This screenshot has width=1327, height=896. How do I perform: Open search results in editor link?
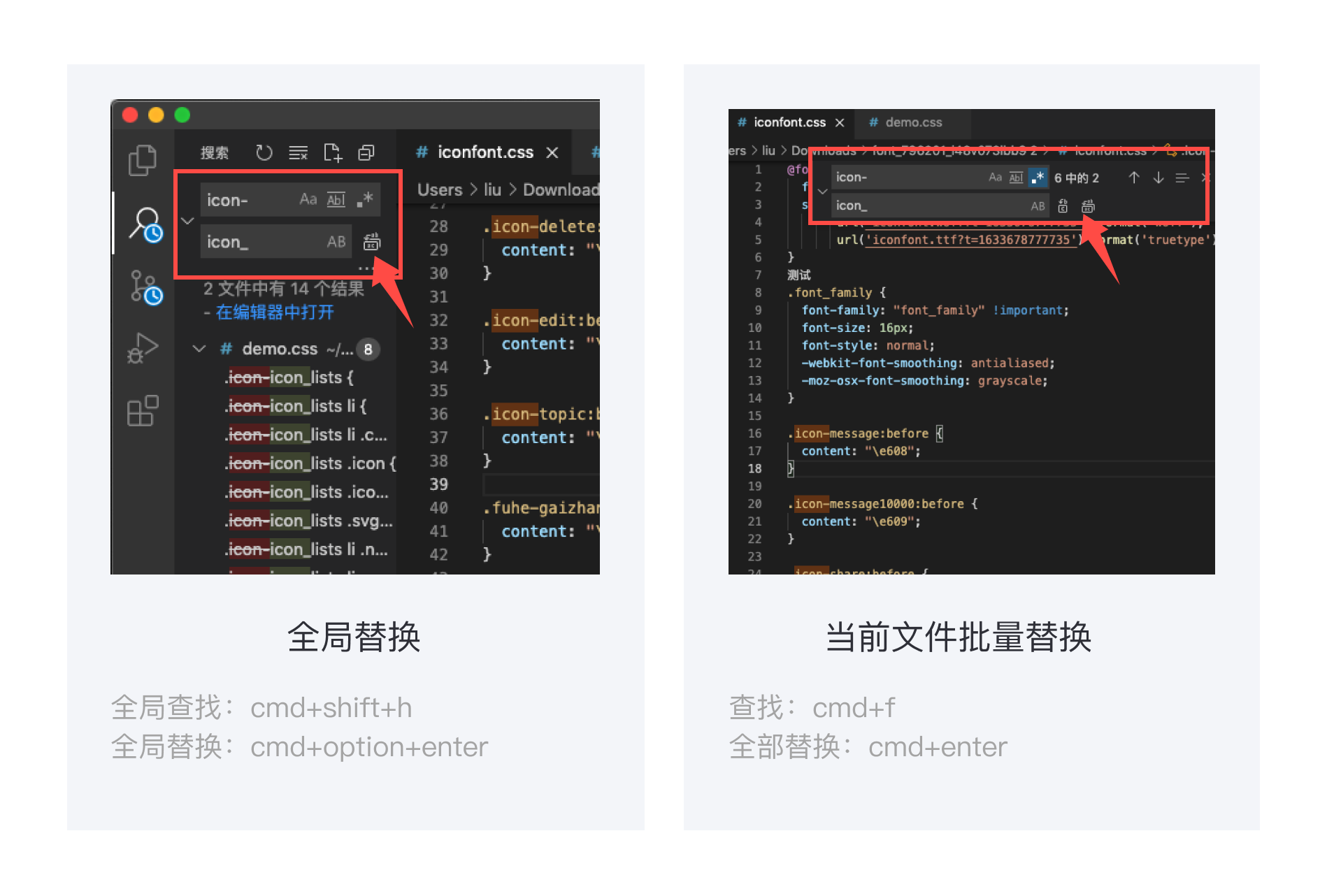tap(275, 312)
